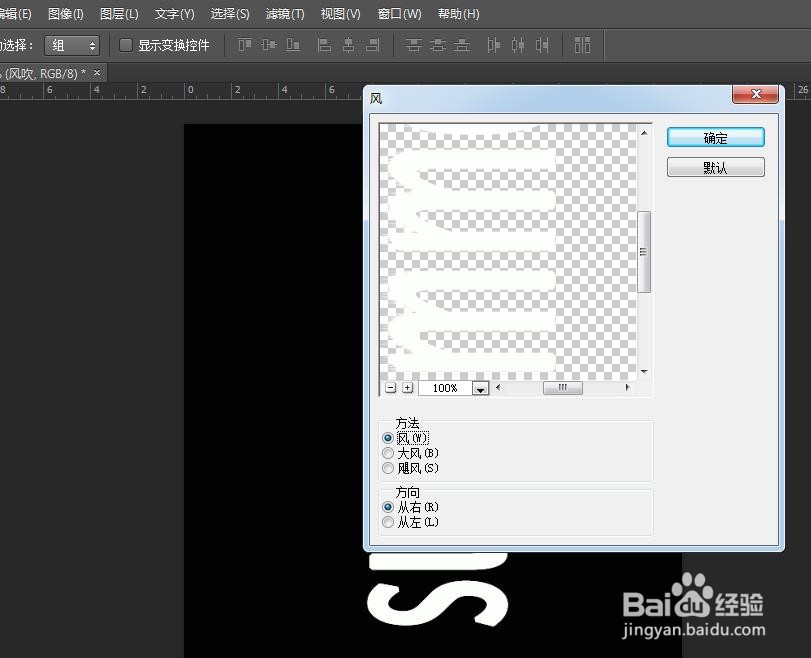Enable 显示变换控件 checkbox
Image resolution: width=811 pixels, height=658 pixels.
[x=126, y=45]
